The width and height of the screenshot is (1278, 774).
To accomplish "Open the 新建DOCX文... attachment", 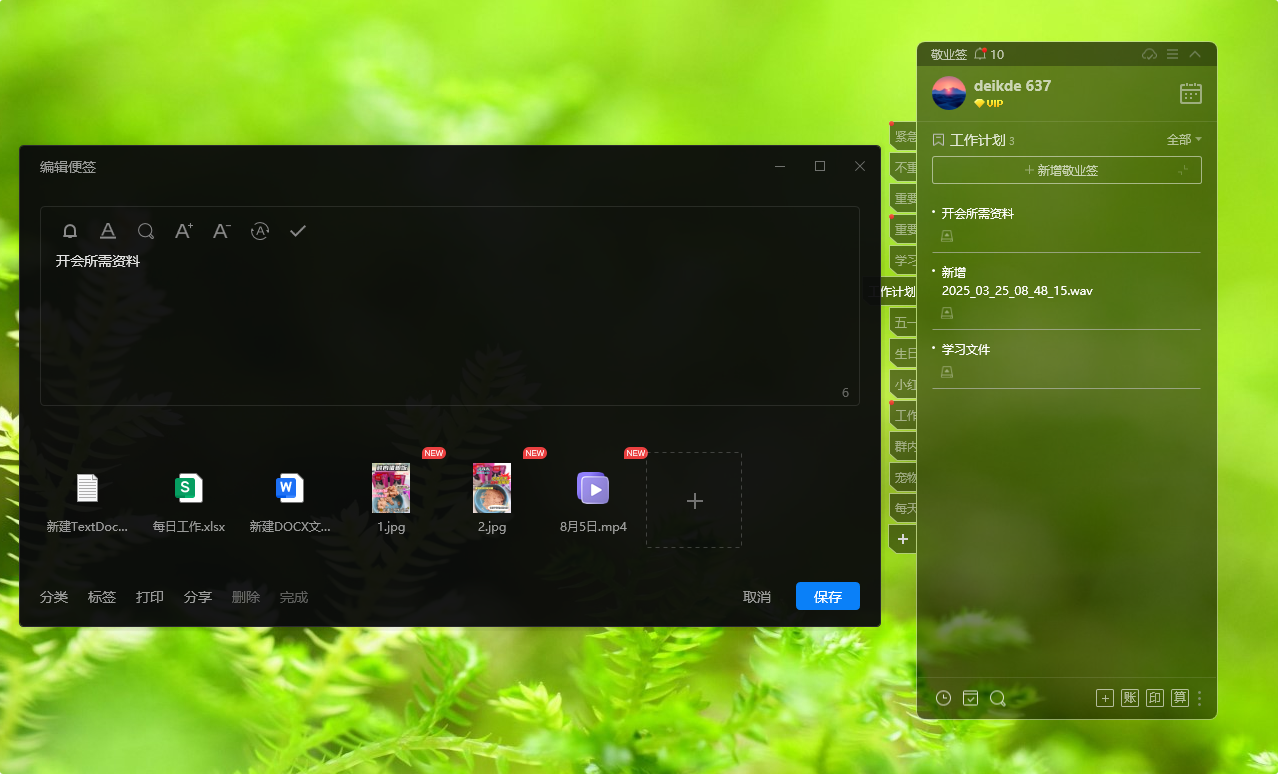I will click(290, 502).
